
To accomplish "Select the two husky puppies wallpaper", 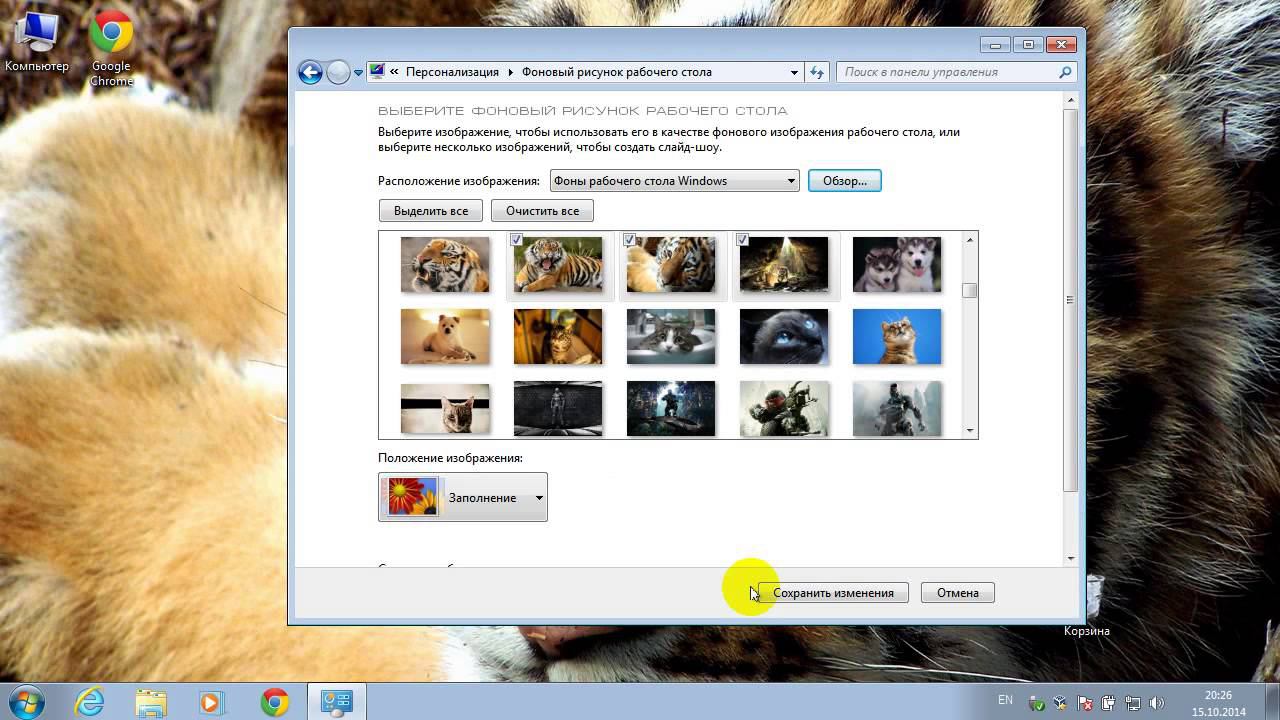I will (x=897, y=264).
